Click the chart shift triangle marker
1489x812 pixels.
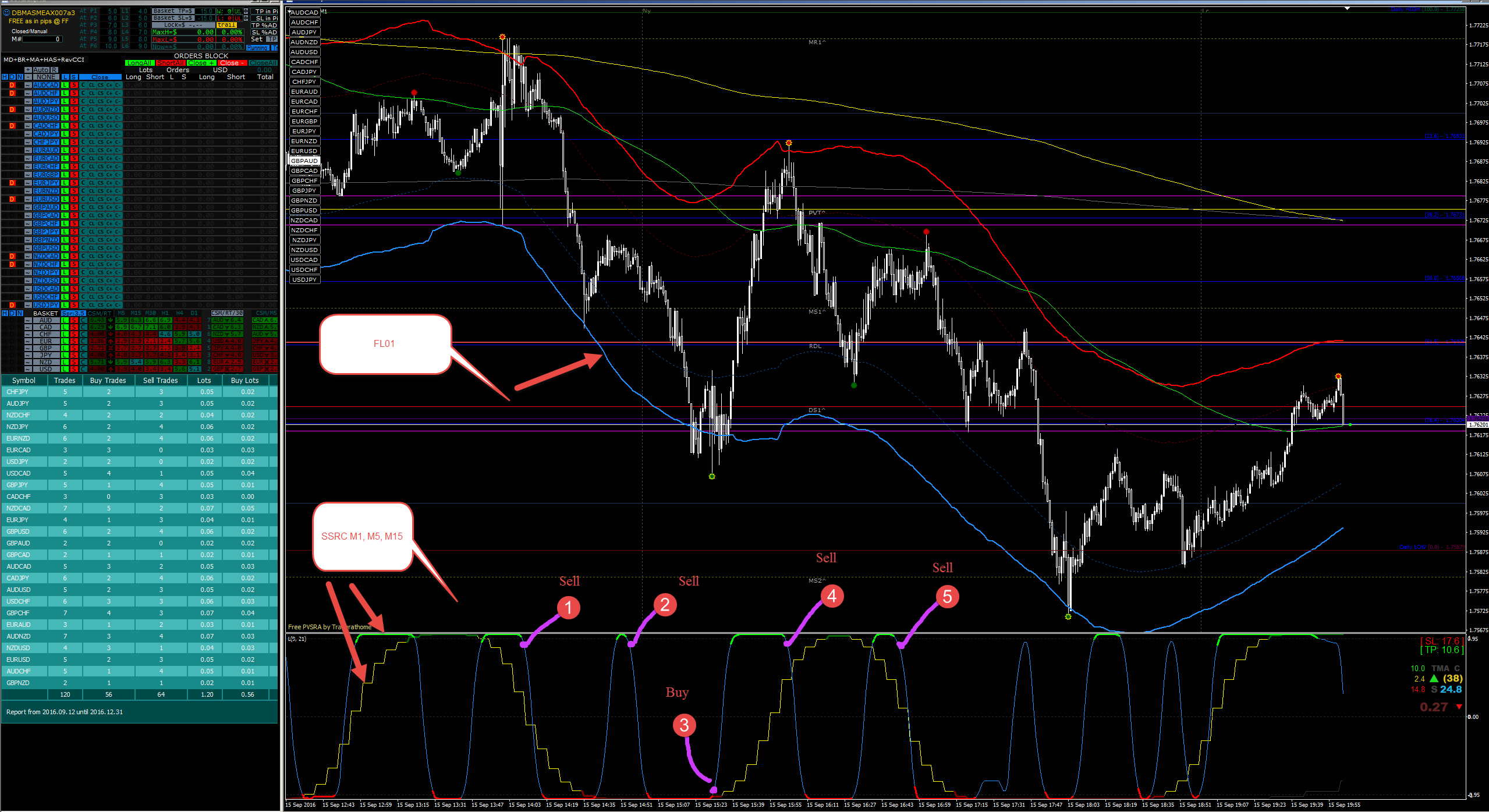point(1347,9)
